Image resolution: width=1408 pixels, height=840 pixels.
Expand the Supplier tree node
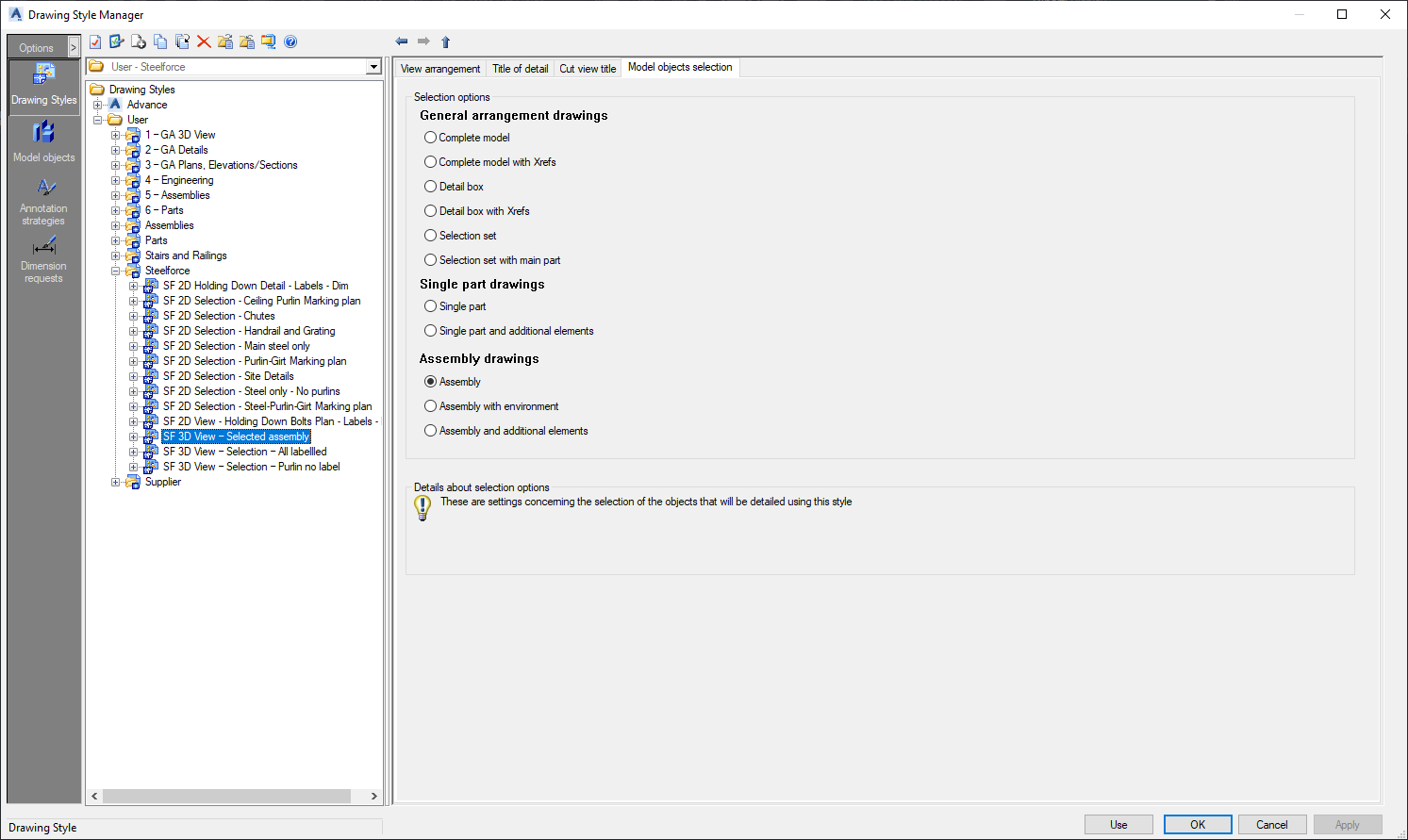pos(116,482)
